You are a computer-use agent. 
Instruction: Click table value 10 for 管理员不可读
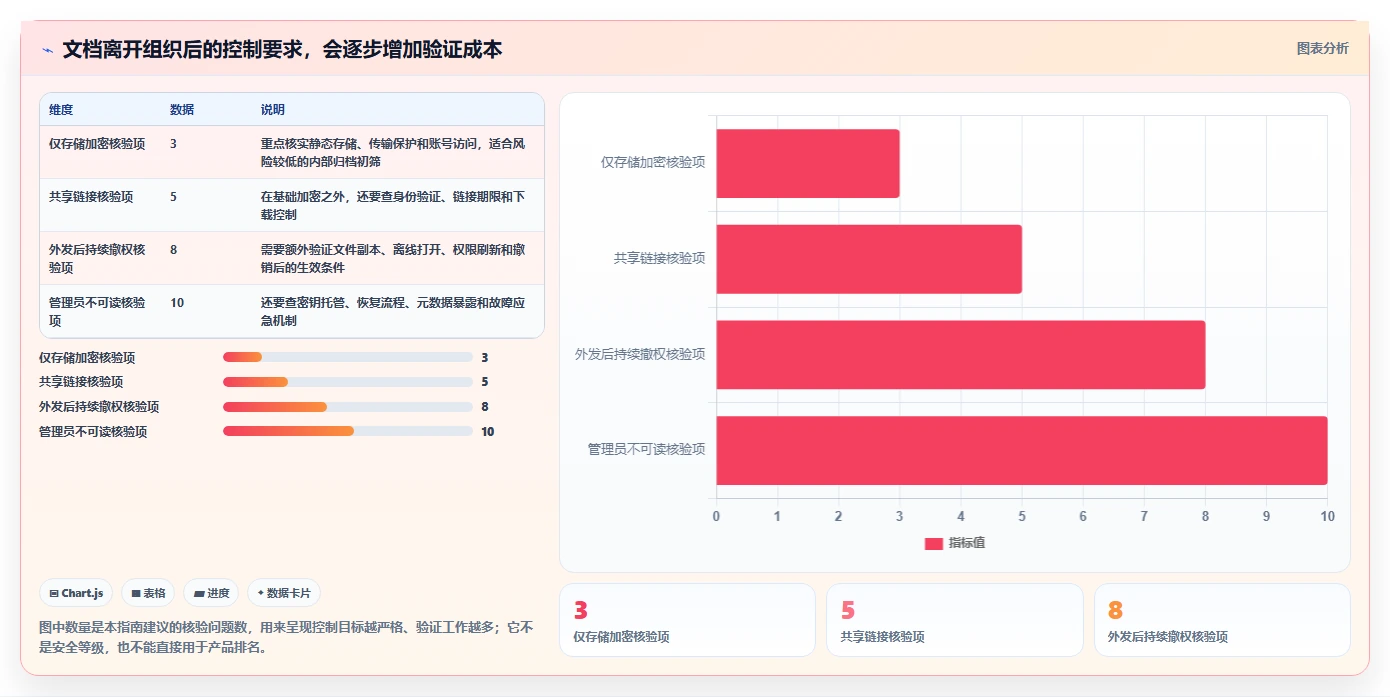click(177, 302)
